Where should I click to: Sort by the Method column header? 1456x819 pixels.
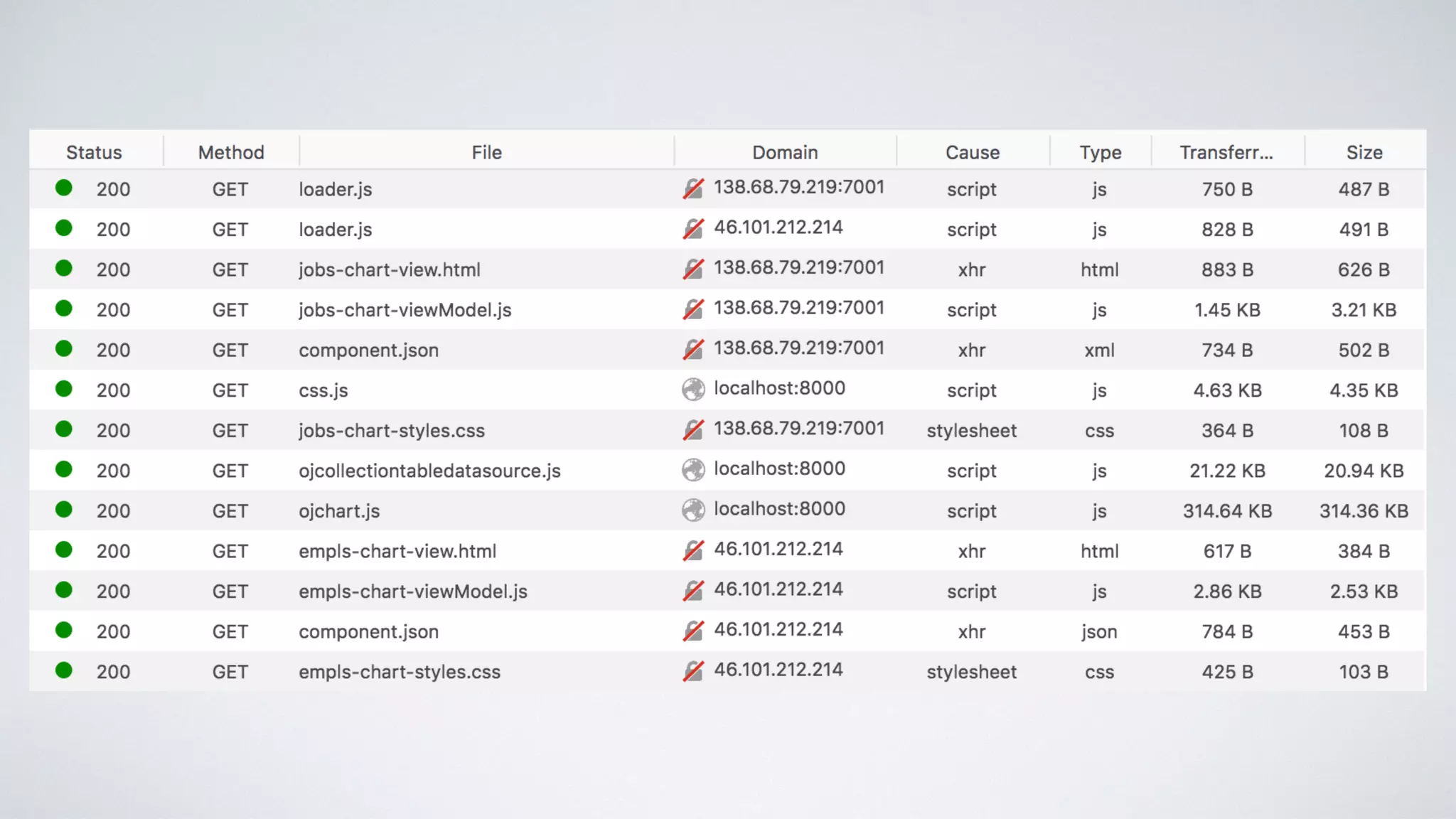tap(231, 152)
